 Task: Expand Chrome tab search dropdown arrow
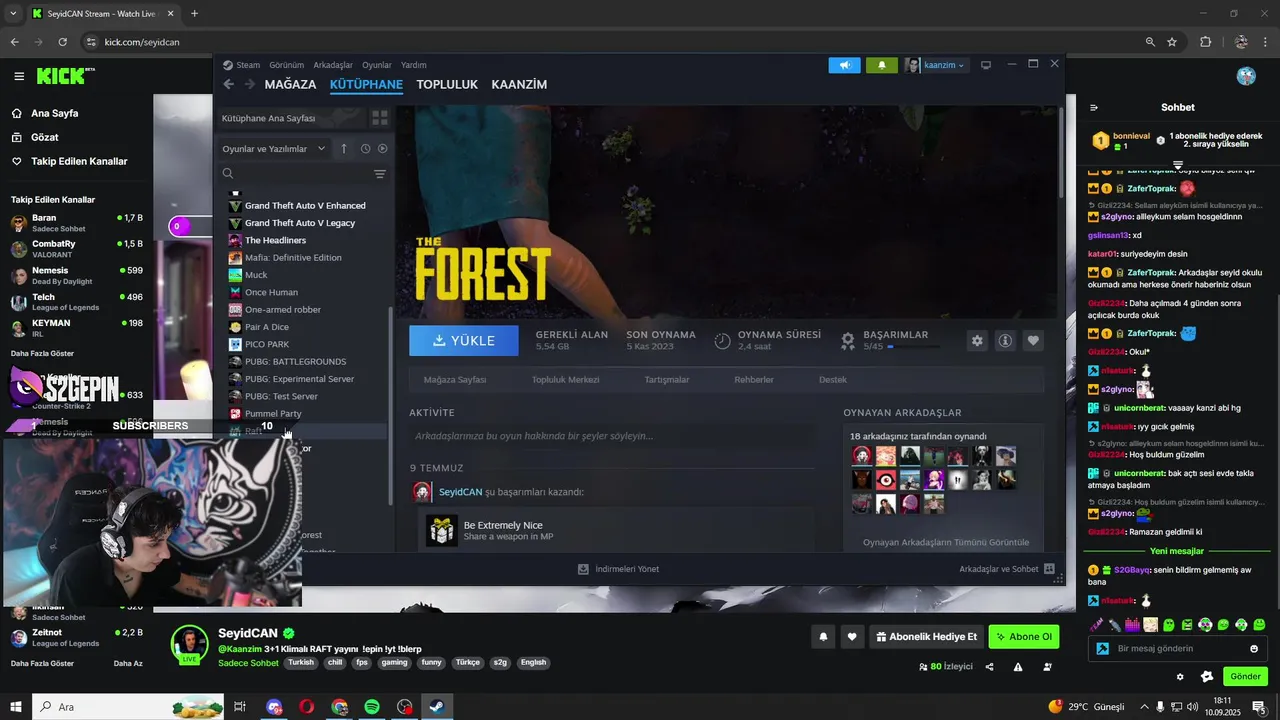pyautogui.click(x=13, y=13)
